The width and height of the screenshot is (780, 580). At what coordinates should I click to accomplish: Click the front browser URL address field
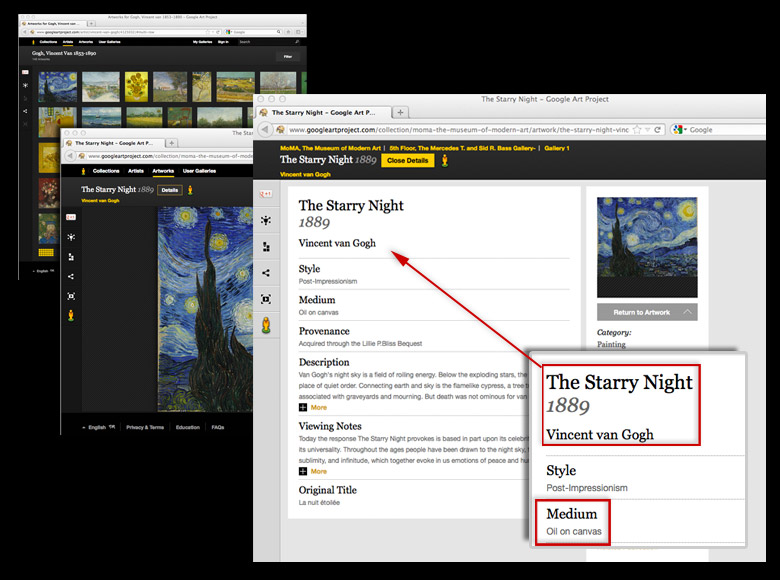[450, 130]
